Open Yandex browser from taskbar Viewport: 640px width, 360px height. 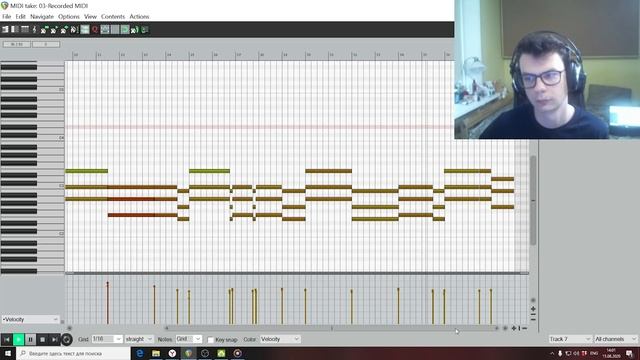(x=172, y=353)
